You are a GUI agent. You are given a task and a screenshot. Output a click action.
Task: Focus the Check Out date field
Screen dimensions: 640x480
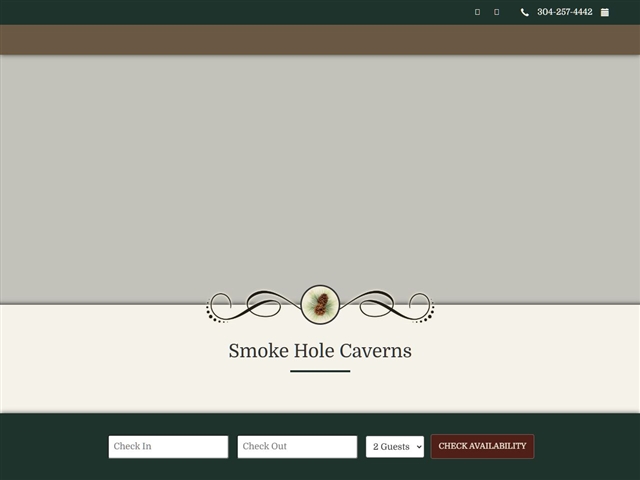pyautogui.click(x=297, y=447)
